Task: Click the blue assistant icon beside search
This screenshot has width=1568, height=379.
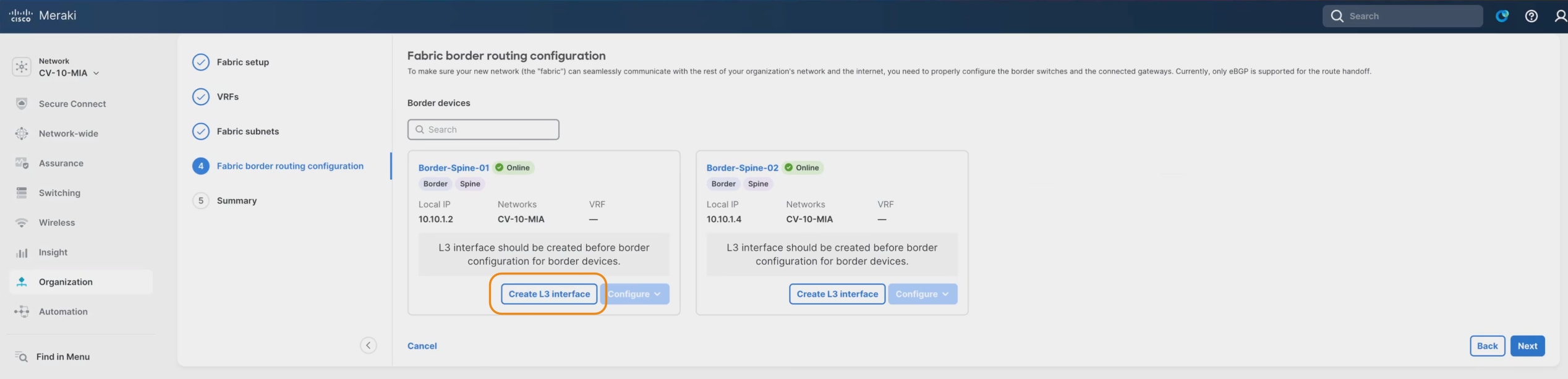Action: [x=1502, y=16]
